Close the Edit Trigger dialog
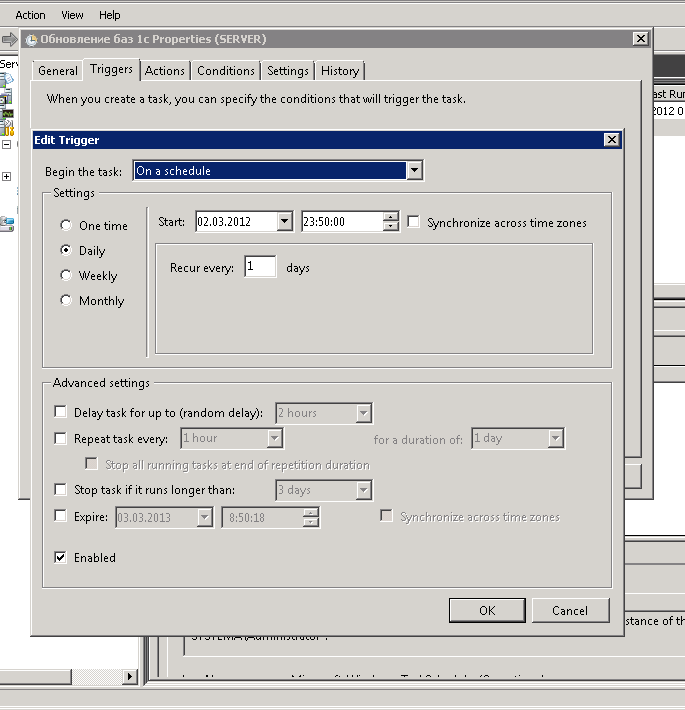 tap(612, 139)
